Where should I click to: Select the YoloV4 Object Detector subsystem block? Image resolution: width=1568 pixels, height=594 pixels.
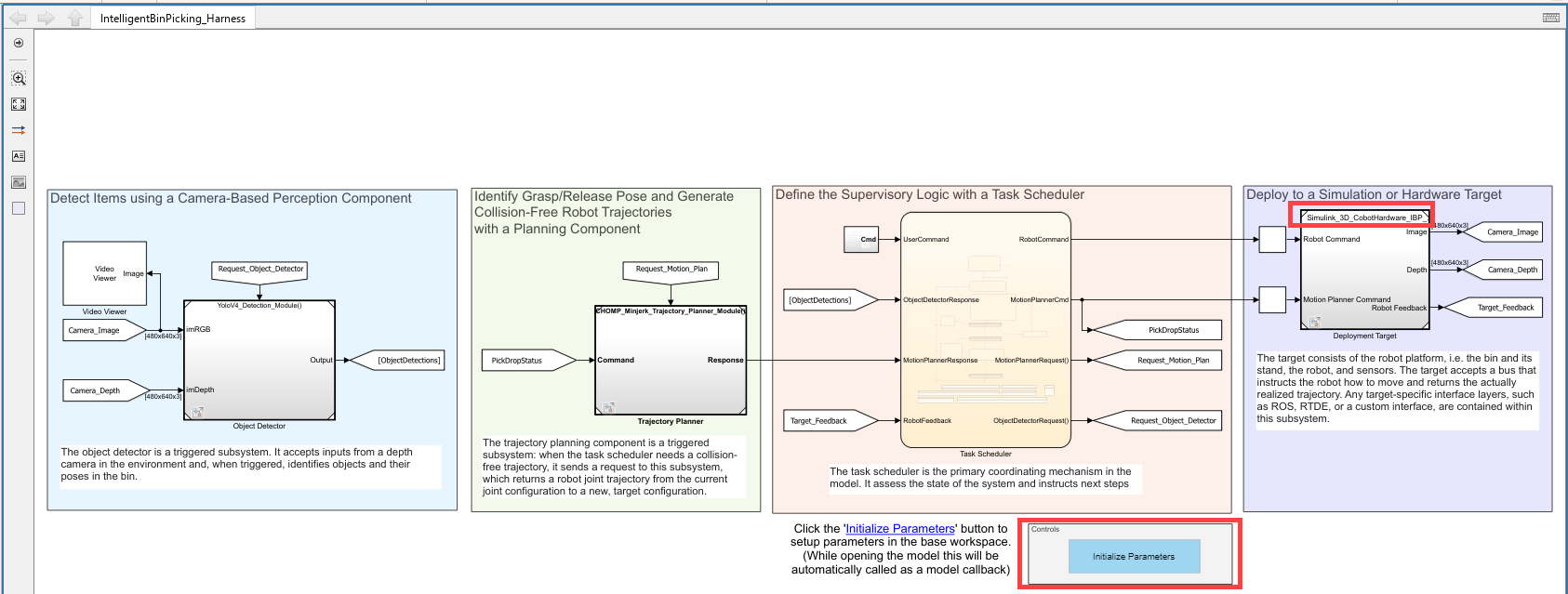[x=259, y=360]
